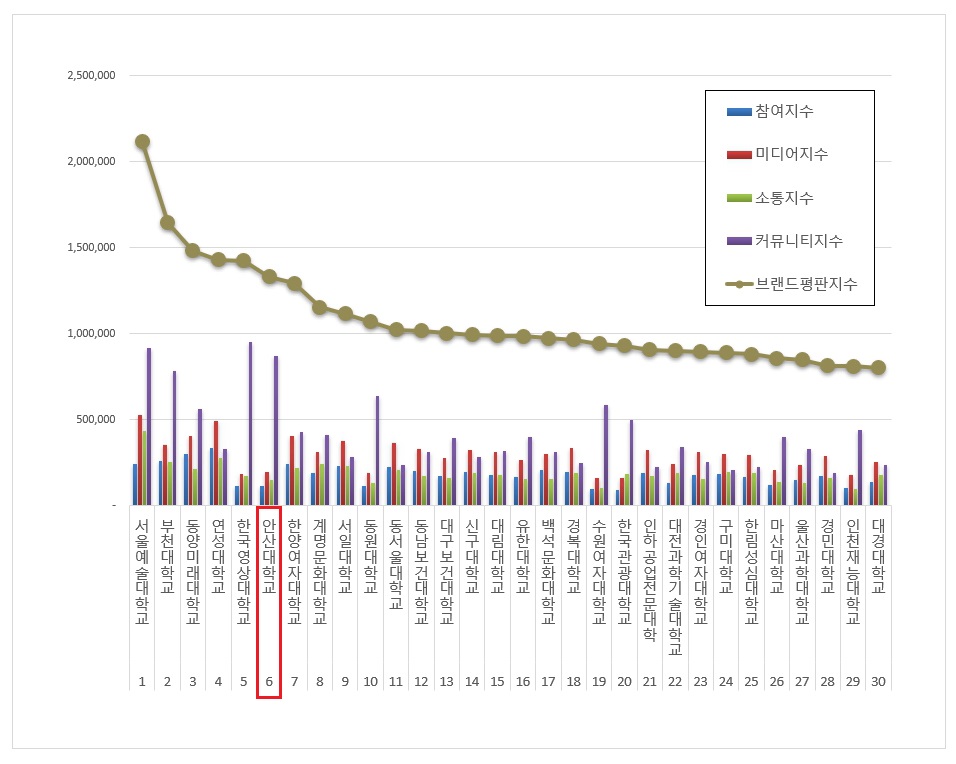Viewport: 956px width, 764px height.
Task: Select the 백석문화대학교 axis label
Action: [548, 571]
